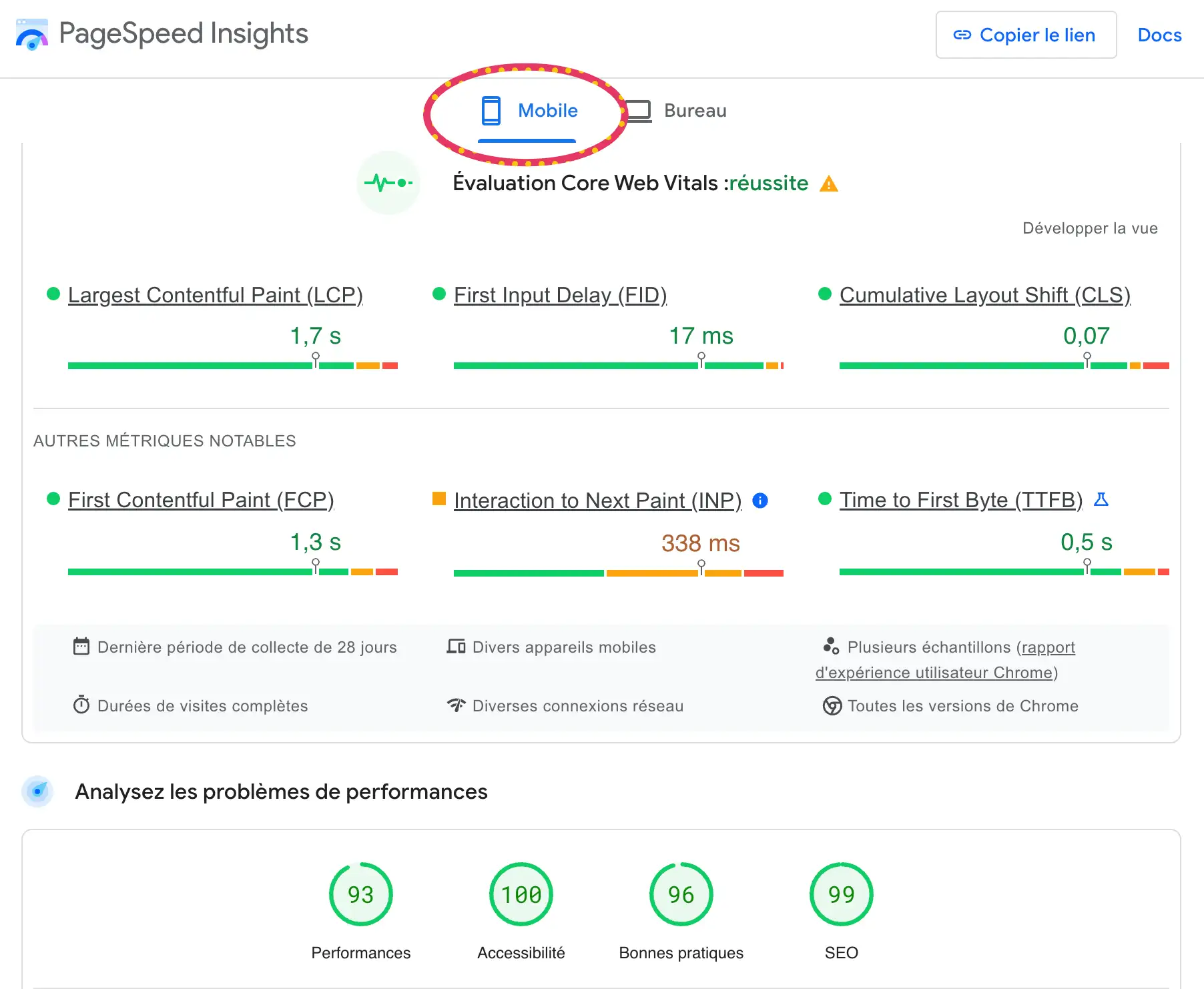Click the 1,3 s FCP value
The width and height of the screenshot is (1204, 989).
[x=316, y=542]
